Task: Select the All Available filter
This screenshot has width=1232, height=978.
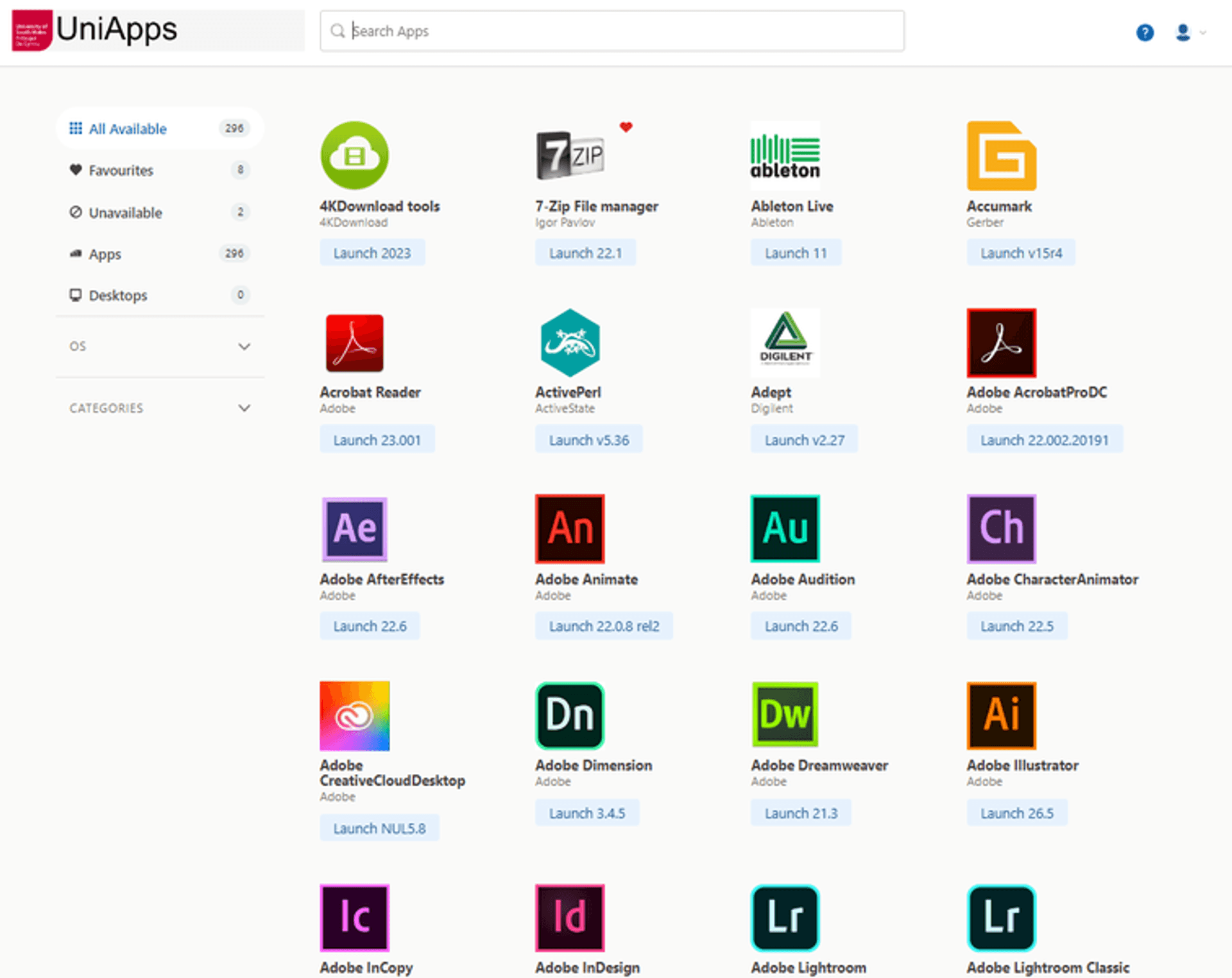Action: click(159, 128)
